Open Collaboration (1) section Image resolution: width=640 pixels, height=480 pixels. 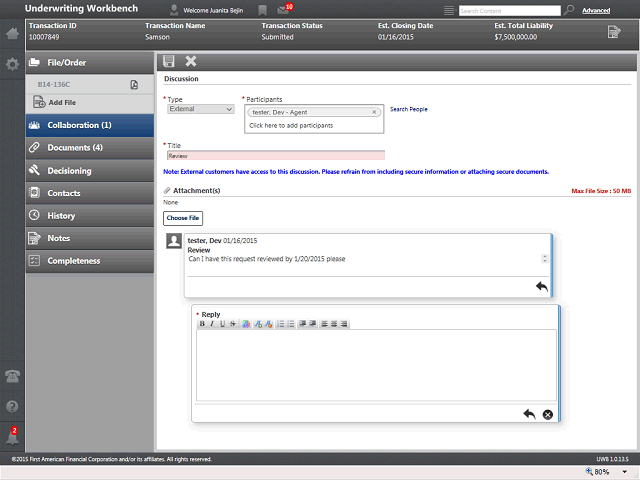coord(90,125)
